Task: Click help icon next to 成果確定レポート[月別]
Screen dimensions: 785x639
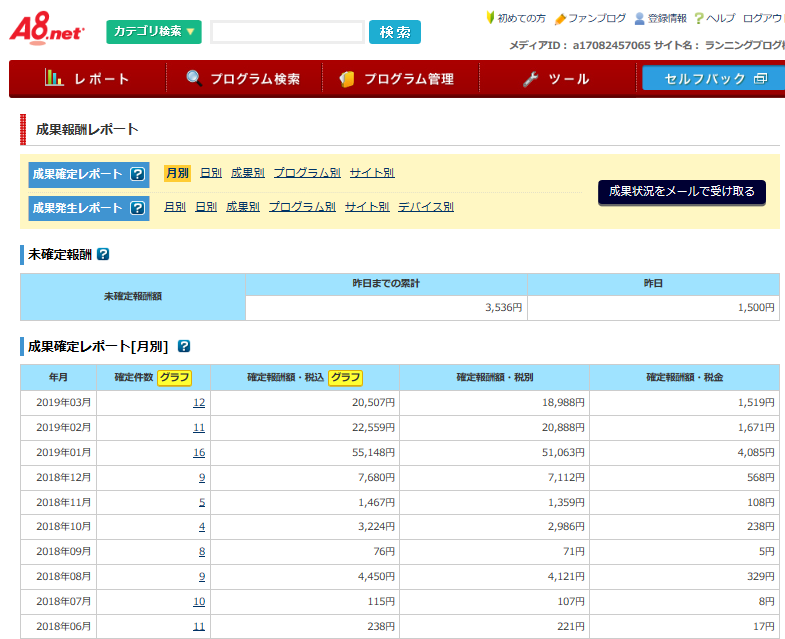Action: point(184,346)
